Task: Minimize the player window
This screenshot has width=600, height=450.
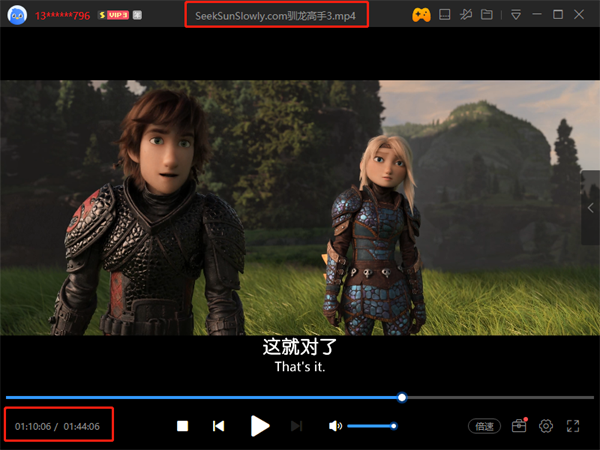Action: 537,14
